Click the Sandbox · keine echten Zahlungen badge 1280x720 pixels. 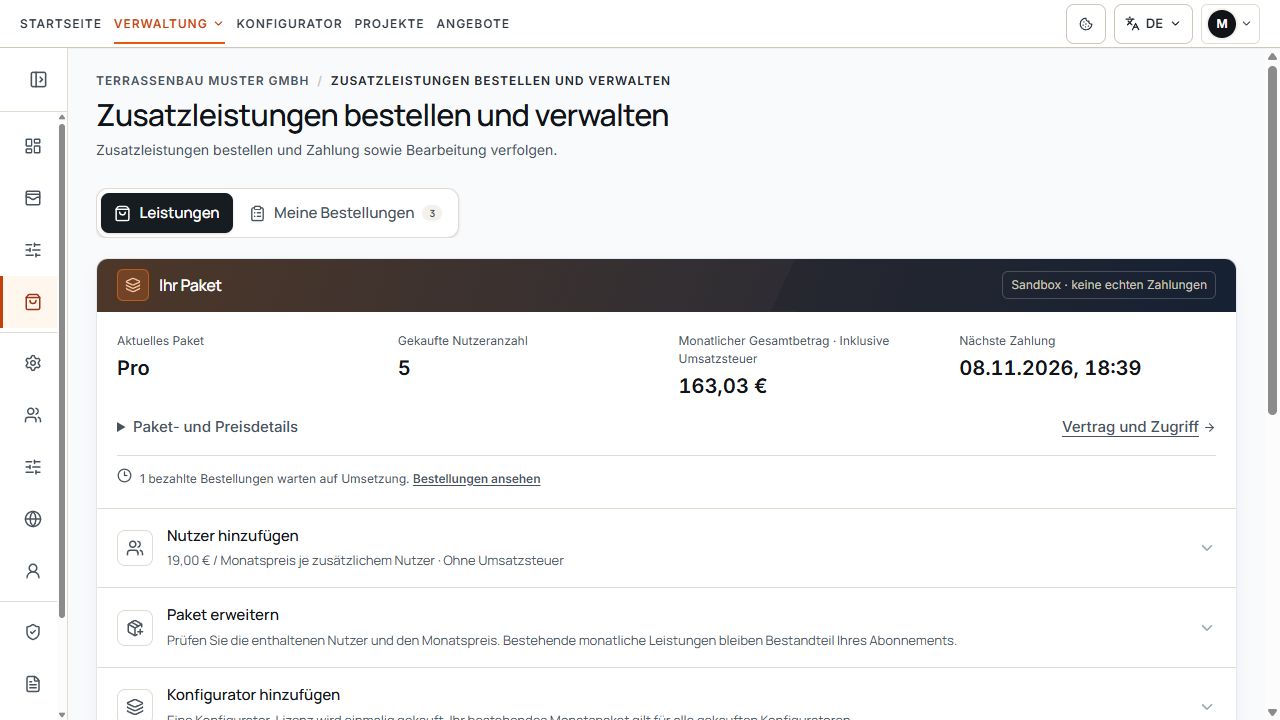pos(1109,285)
